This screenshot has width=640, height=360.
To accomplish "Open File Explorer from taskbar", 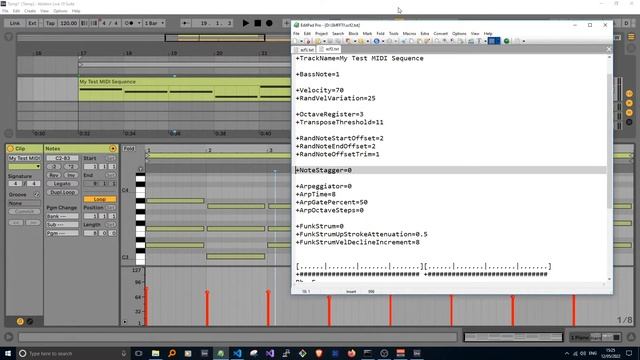I will coord(156,353).
